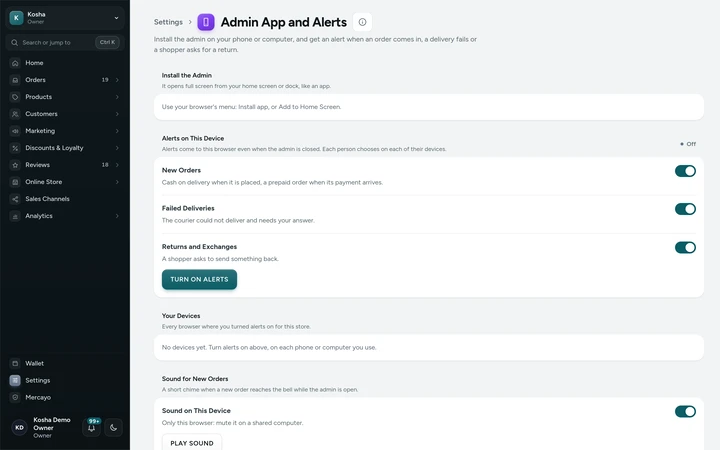The height and width of the screenshot is (450, 720).
Task: Click the Home icon in sidebar
Action: click(15, 63)
